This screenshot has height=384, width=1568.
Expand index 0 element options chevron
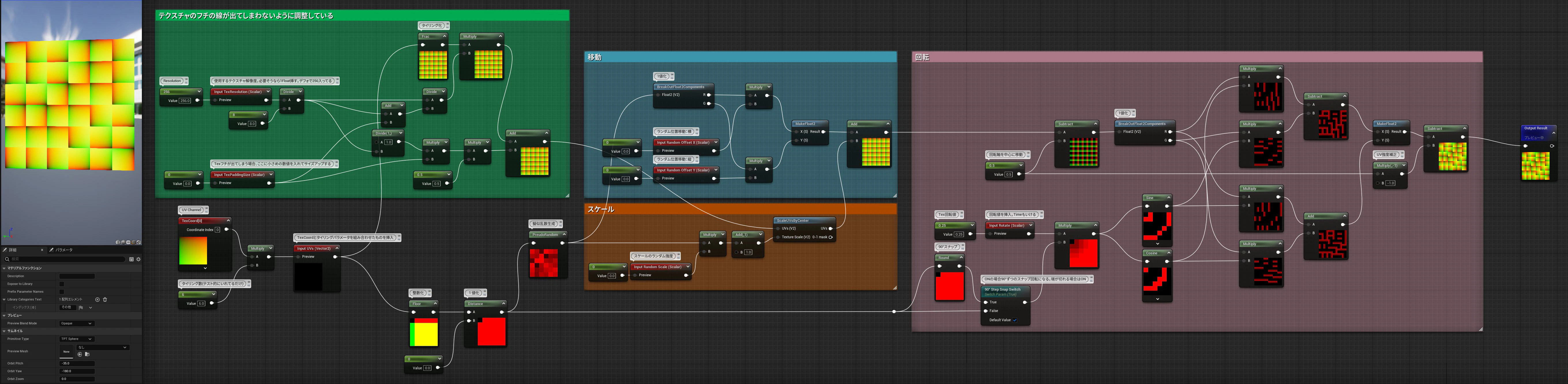pyautogui.click(x=91, y=307)
